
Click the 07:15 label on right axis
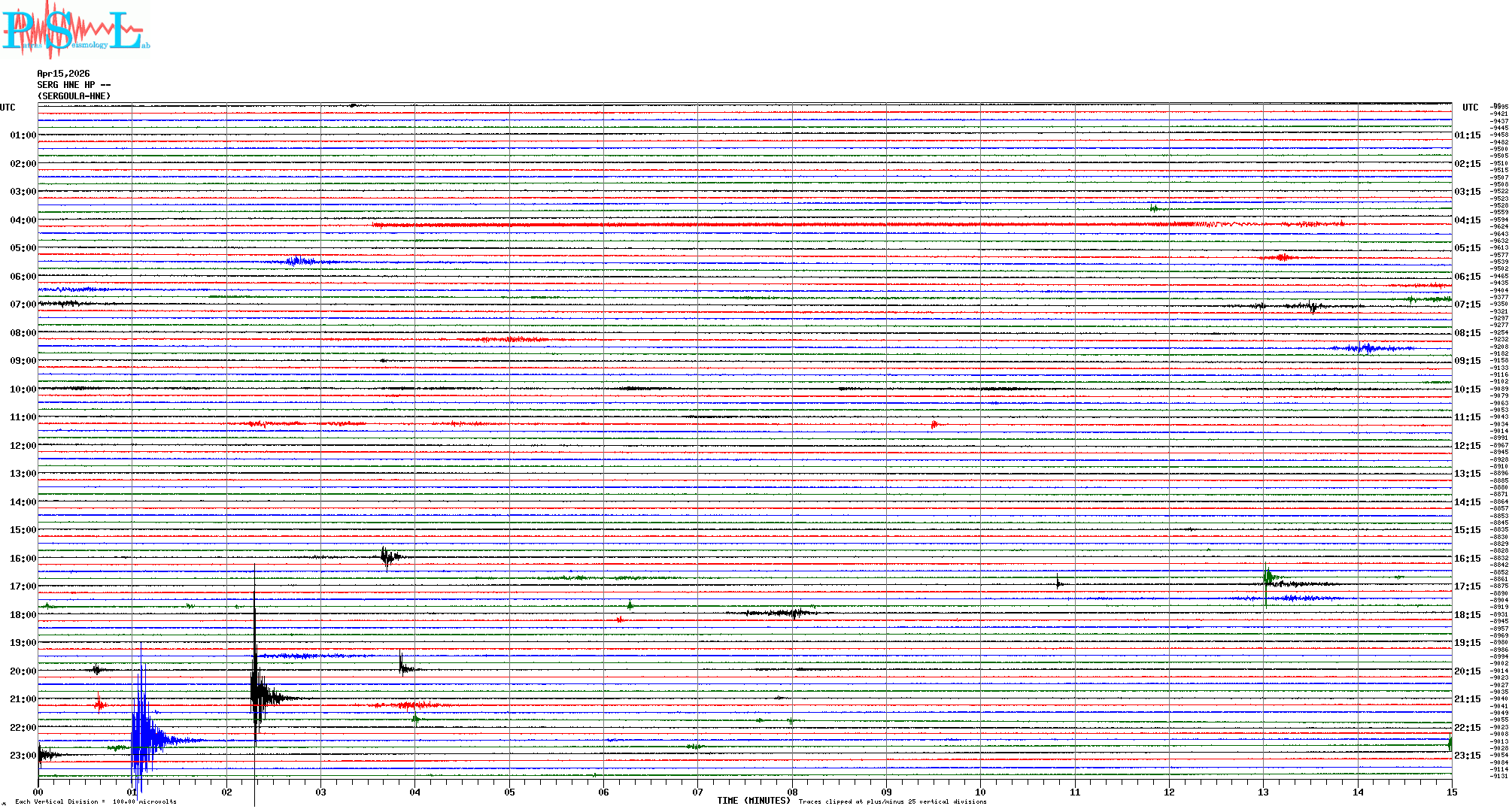[1467, 304]
